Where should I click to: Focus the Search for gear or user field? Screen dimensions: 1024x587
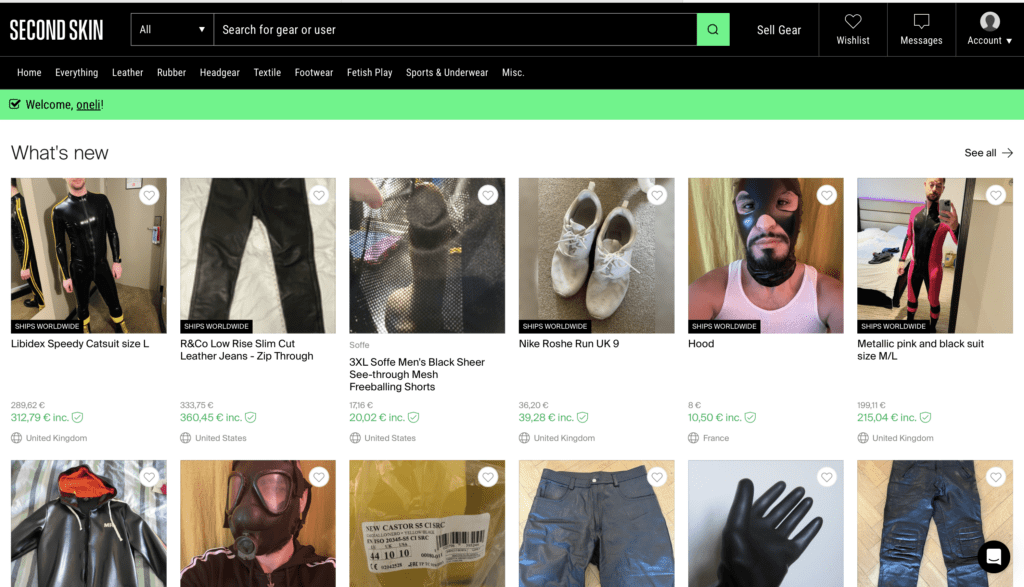pyautogui.click(x=455, y=29)
